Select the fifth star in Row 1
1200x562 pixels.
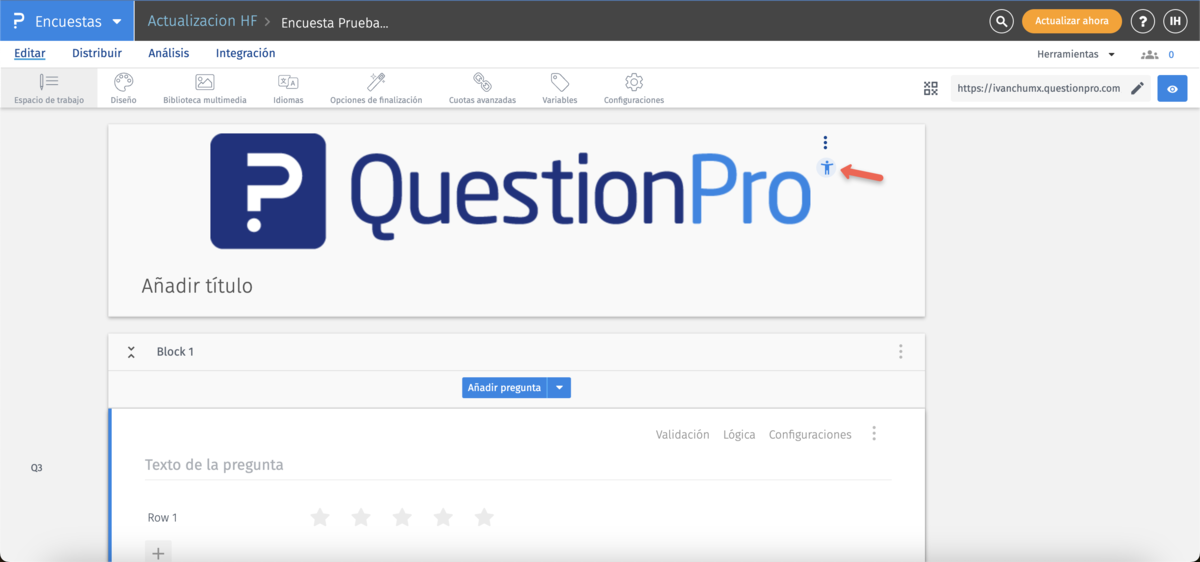click(x=484, y=517)
